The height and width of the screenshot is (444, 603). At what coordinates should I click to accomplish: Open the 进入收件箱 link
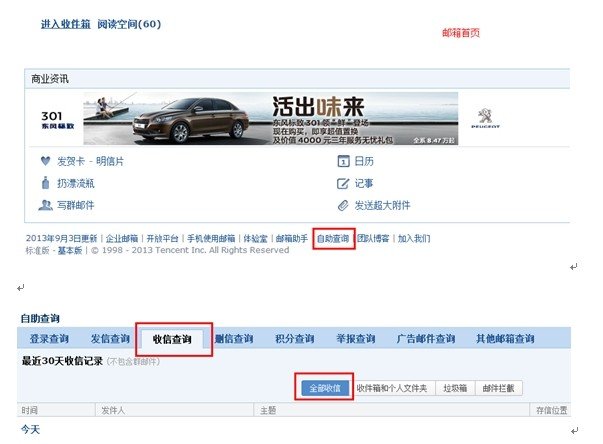tap(66, 24)
